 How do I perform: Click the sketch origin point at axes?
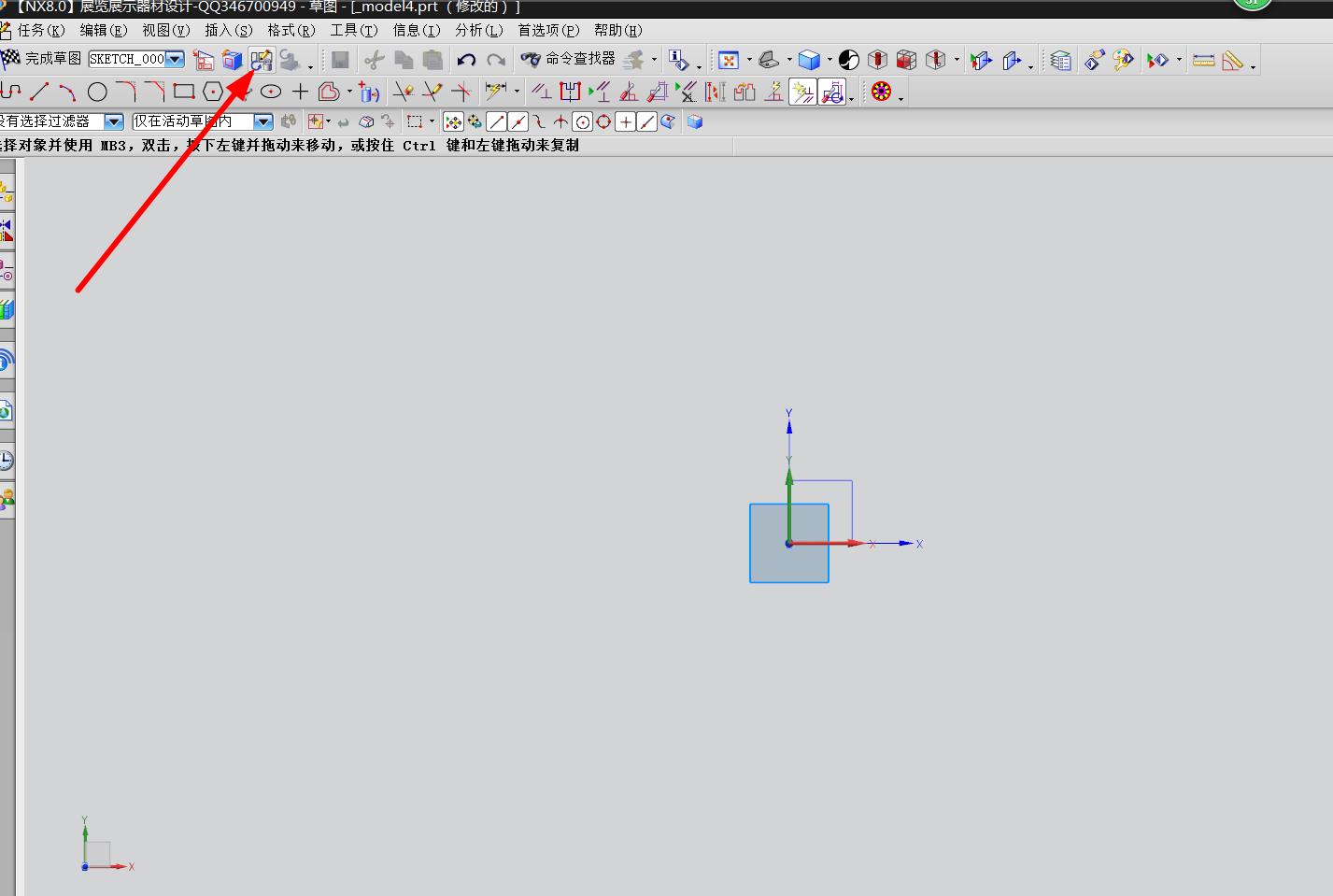789,543
